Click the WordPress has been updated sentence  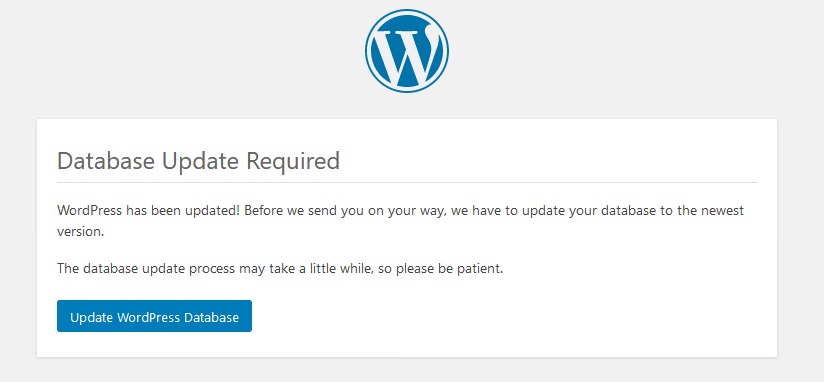pos(149,211)
